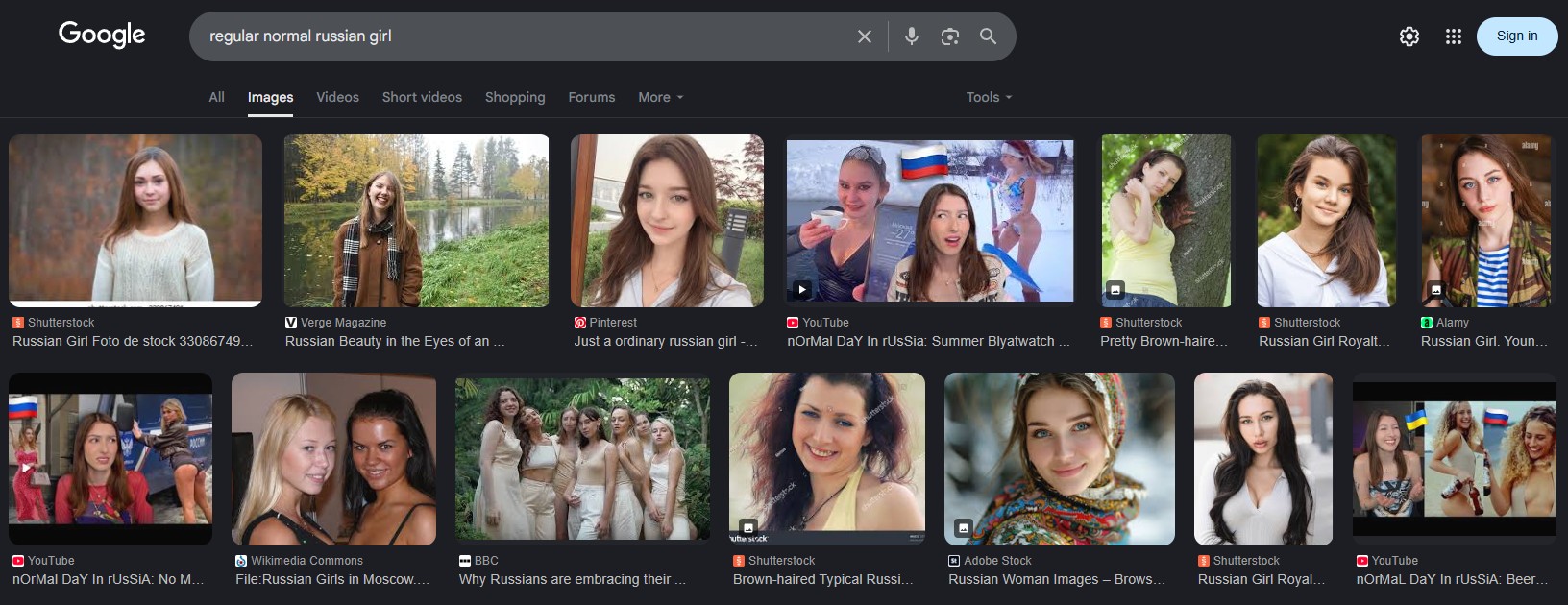
Task: Open the Summer Blyatwatch YouTube thumbnail
Action: coord(930,221)
